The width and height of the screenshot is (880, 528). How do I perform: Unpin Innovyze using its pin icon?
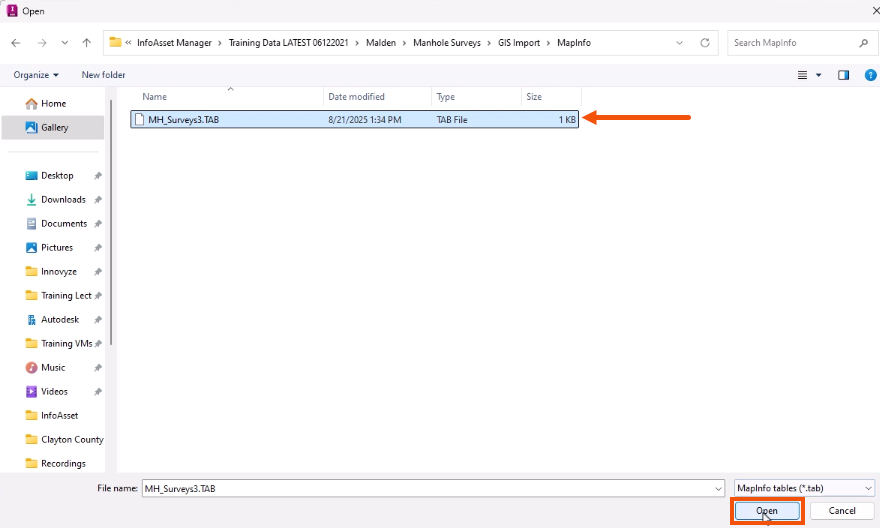[x=98, y=272]
